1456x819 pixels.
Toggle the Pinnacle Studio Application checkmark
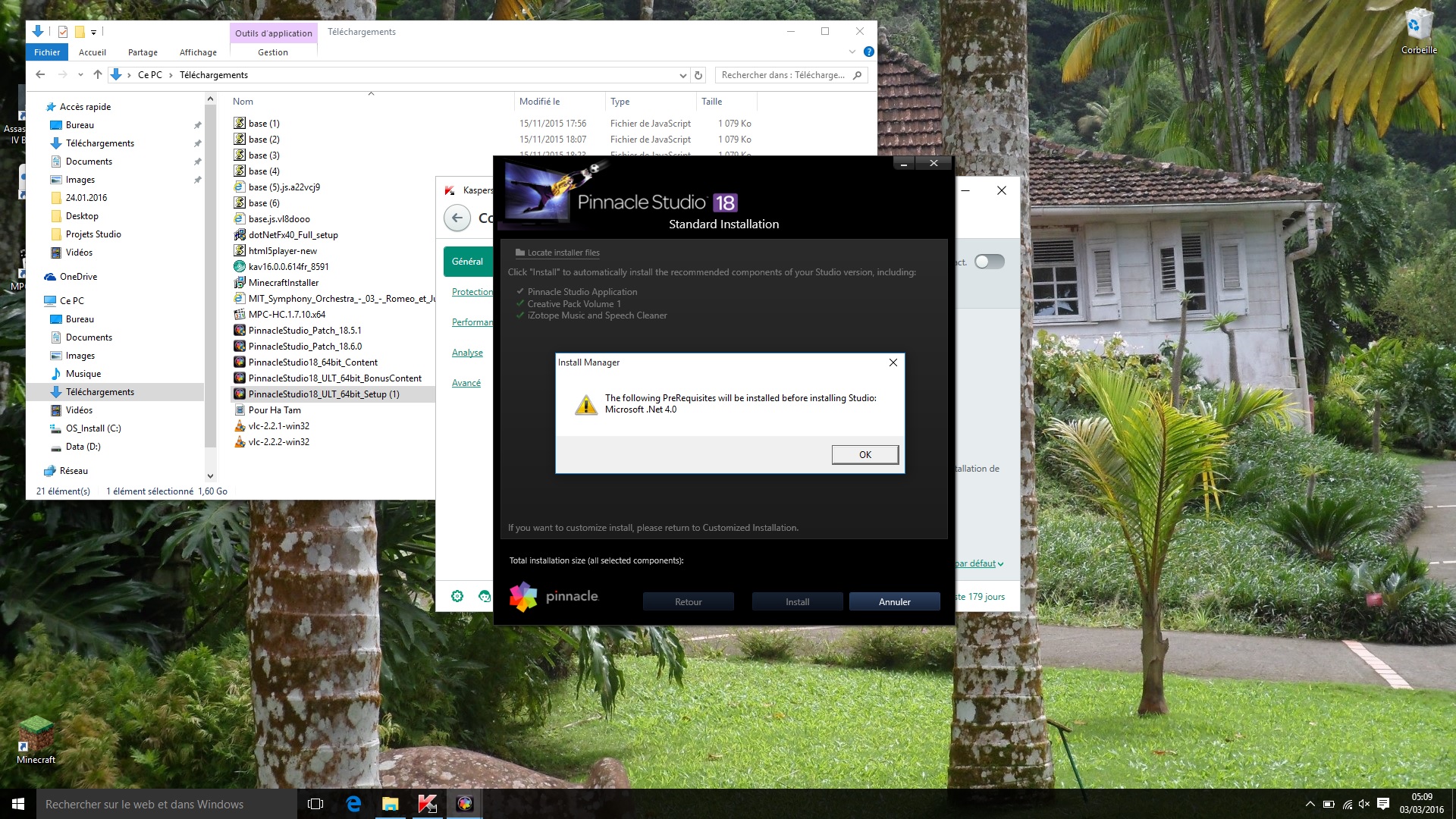pyautogui.click(x=520, y=291)
